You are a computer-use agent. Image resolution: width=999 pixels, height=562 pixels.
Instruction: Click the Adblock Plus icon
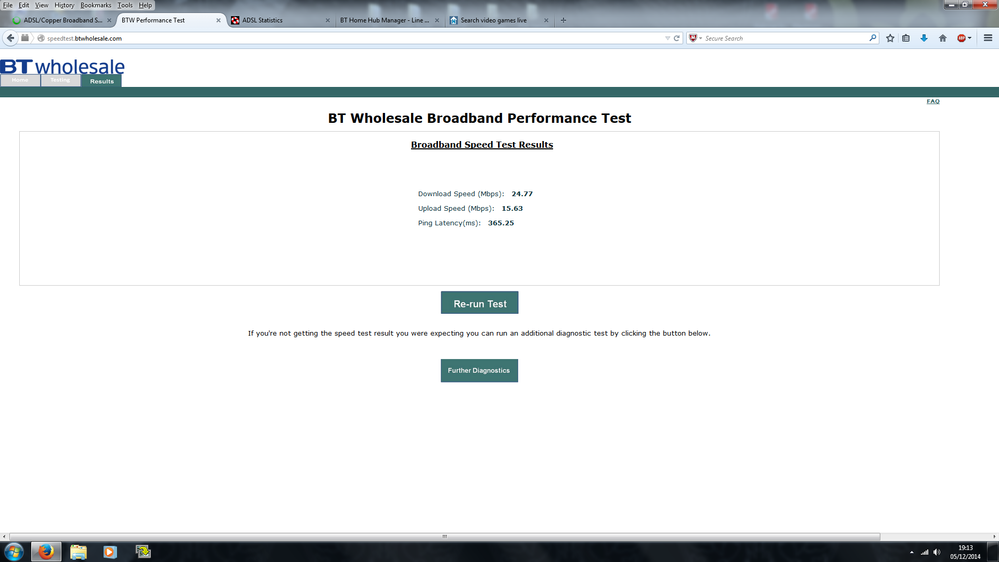tap(961, 38)
